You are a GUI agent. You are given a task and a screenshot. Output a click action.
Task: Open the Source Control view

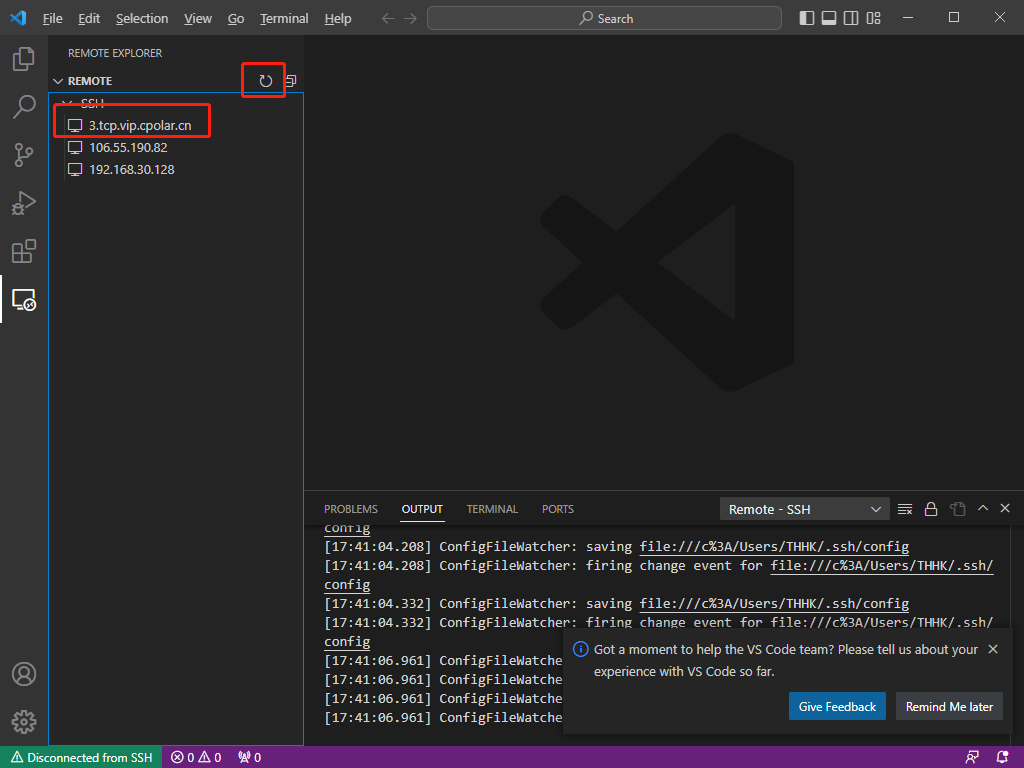click(24, 154)
